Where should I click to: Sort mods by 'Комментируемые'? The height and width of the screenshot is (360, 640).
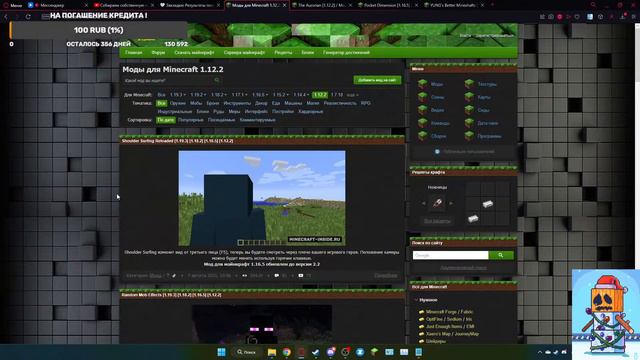click(257, 120)
